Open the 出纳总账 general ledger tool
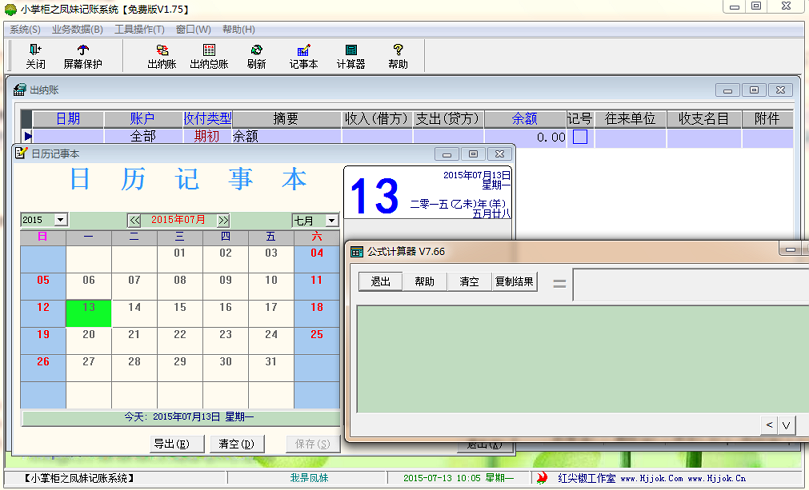The image size is (809, 490). [209, 56]
